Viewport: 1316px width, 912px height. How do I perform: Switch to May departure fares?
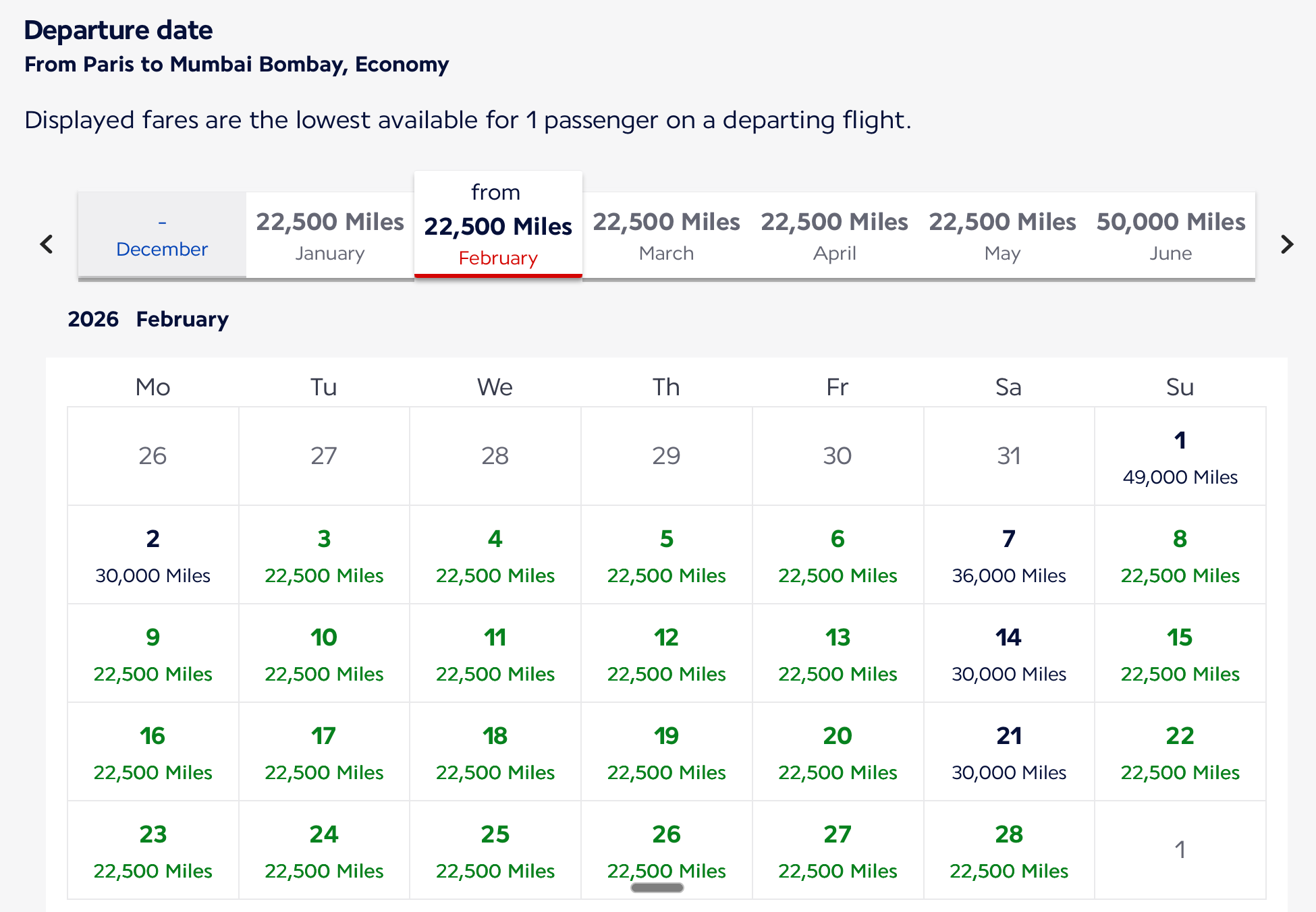(x=1002, y=235)
